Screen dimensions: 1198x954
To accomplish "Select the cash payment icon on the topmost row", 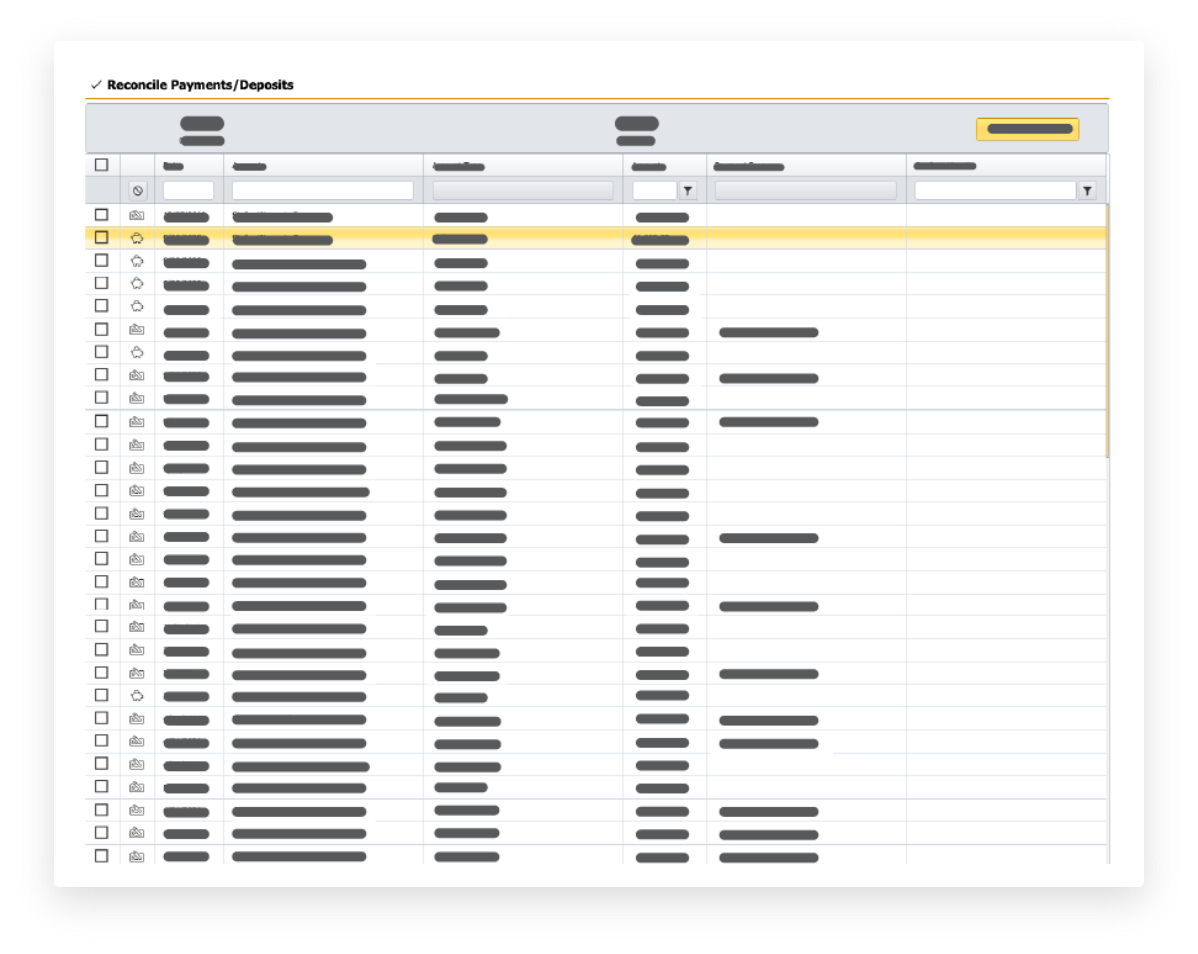I will 137,216.
